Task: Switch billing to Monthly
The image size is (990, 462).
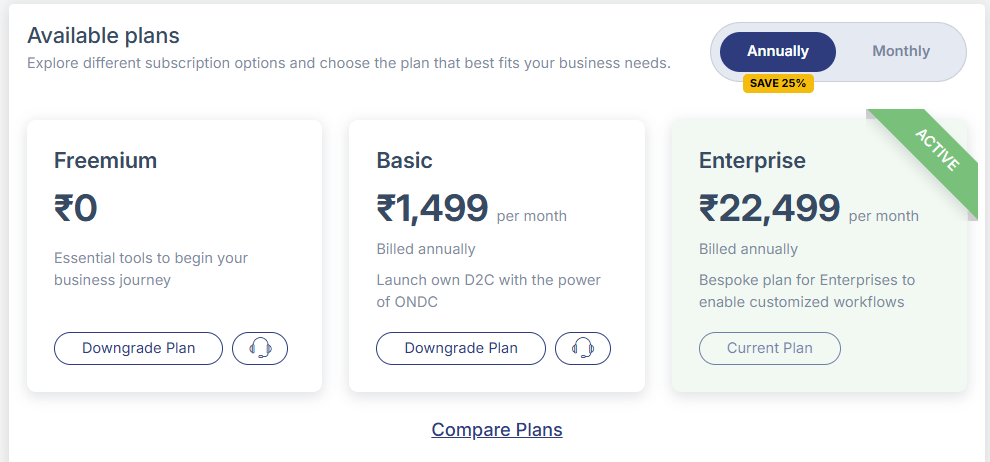Action: 900,51
